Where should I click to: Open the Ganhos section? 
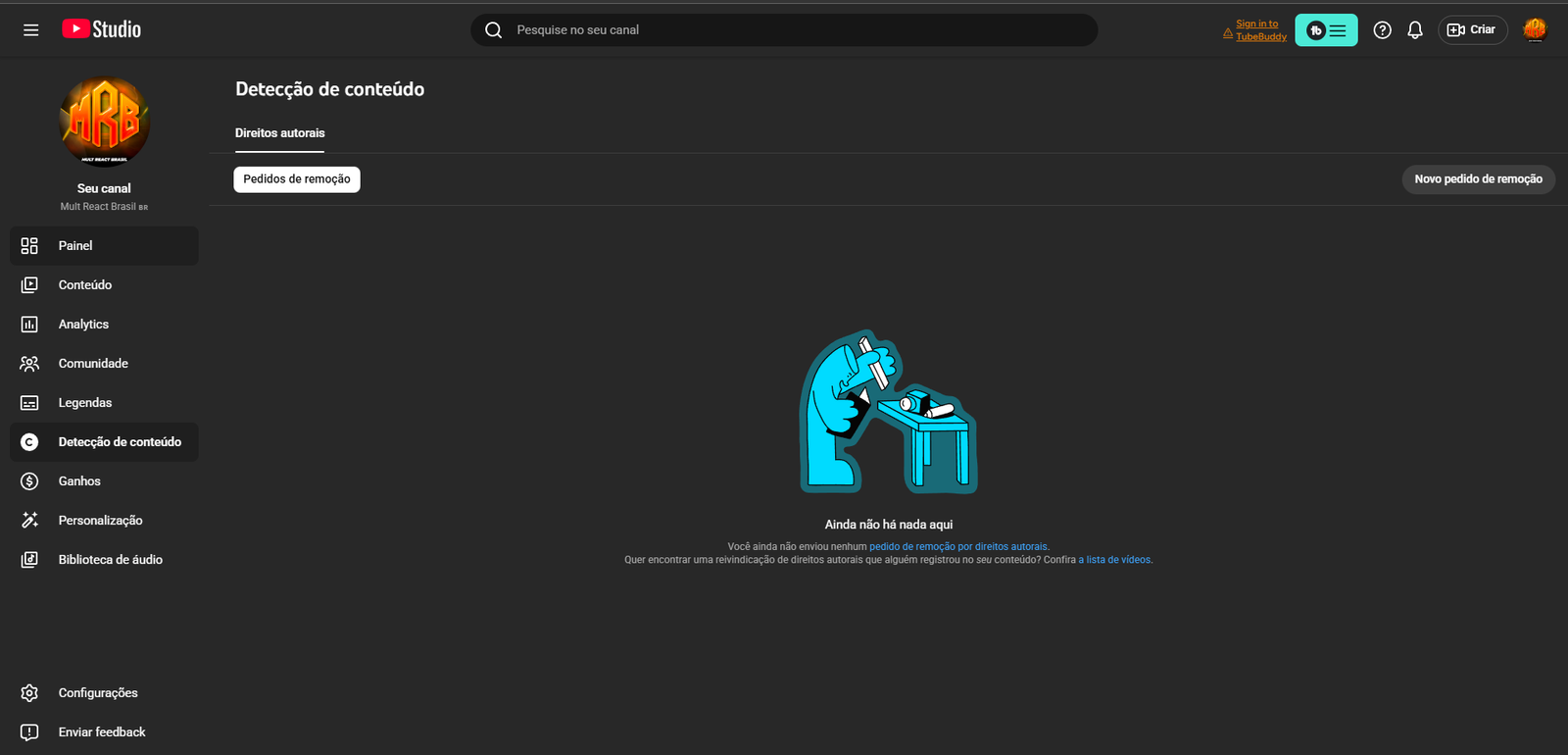tap(104, 481)
